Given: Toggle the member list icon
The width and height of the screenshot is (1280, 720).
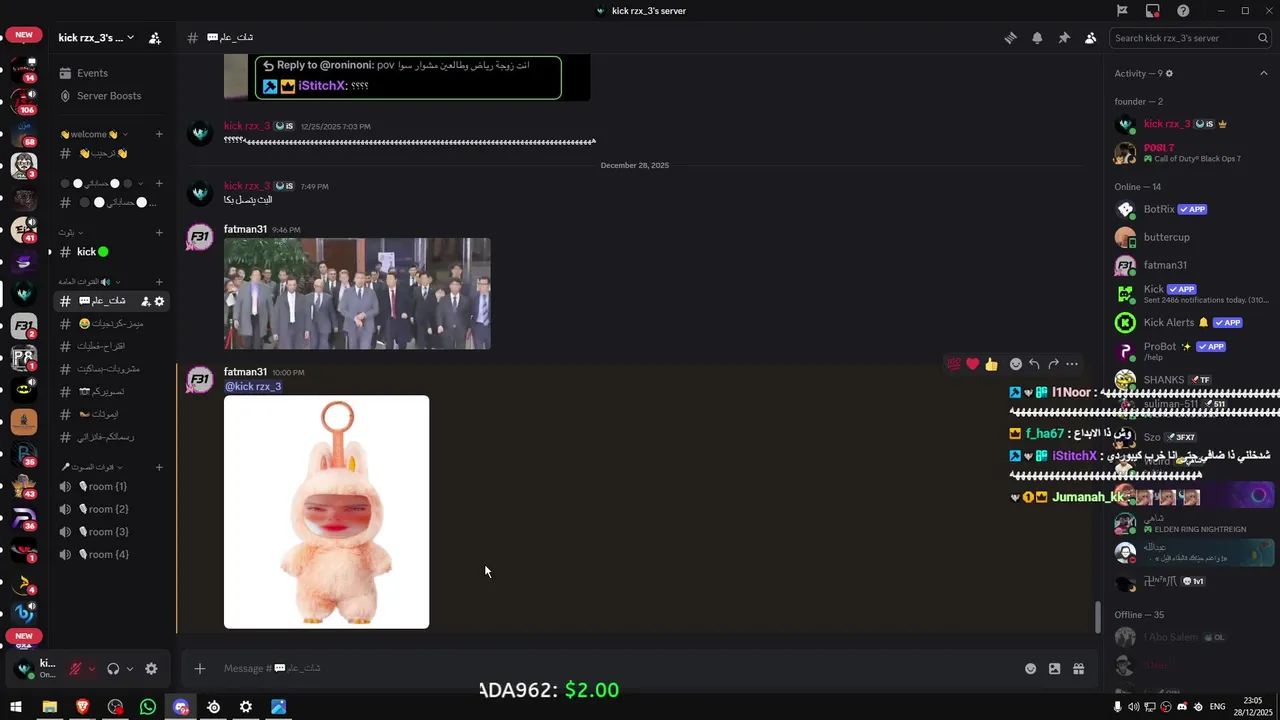Looking at the screenshot, I should click(1090, 38).
